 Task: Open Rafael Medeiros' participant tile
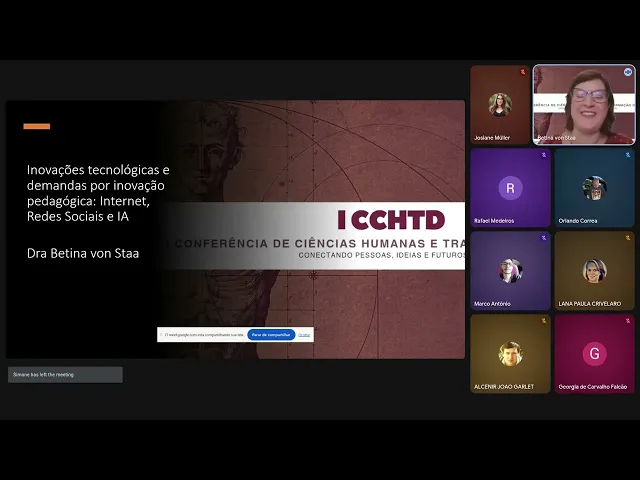tap(510, 188)
